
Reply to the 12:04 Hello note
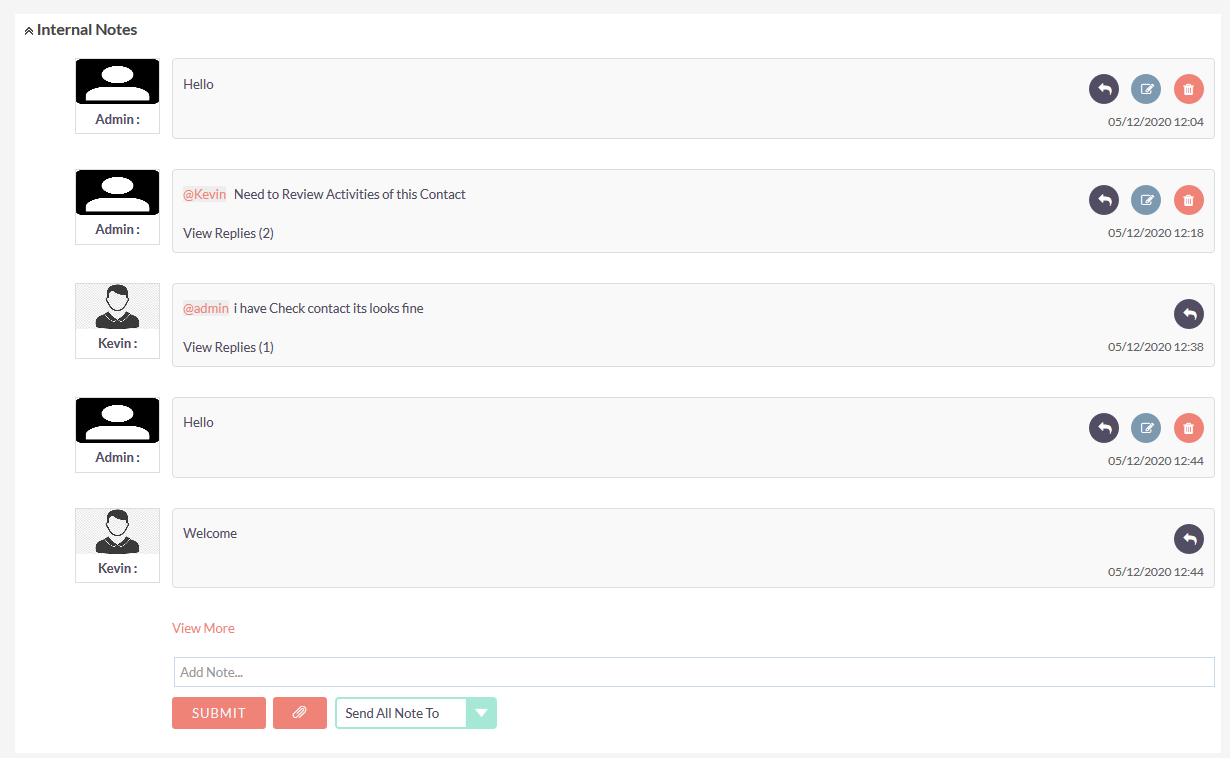click(x=1104, y=89)
